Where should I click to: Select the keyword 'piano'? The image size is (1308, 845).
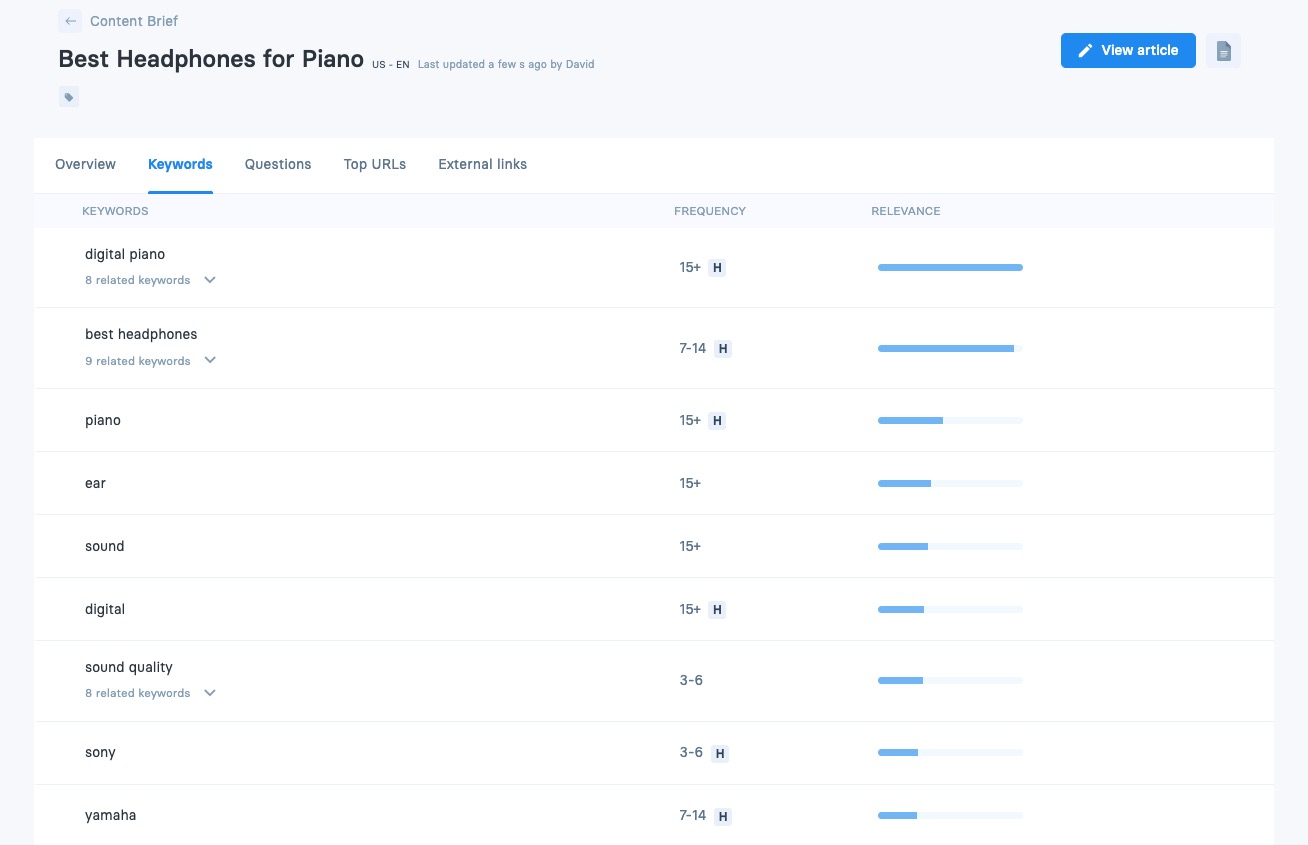coord(103,420)
